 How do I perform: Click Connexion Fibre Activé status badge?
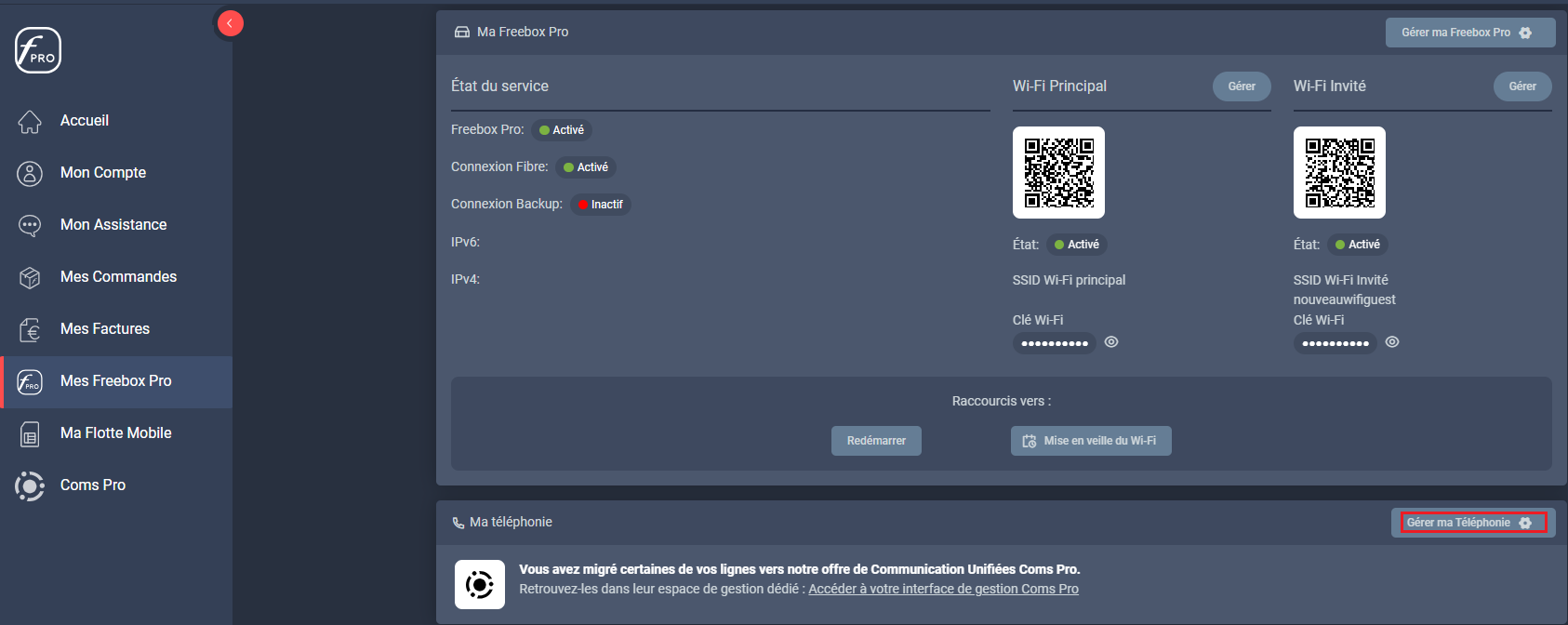(586, 167)
